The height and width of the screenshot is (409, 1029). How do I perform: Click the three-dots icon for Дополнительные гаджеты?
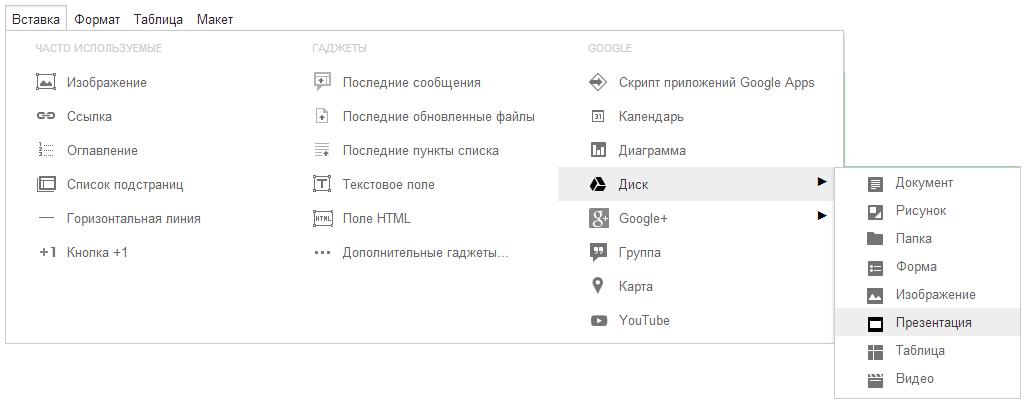click(x=322, y=253)
